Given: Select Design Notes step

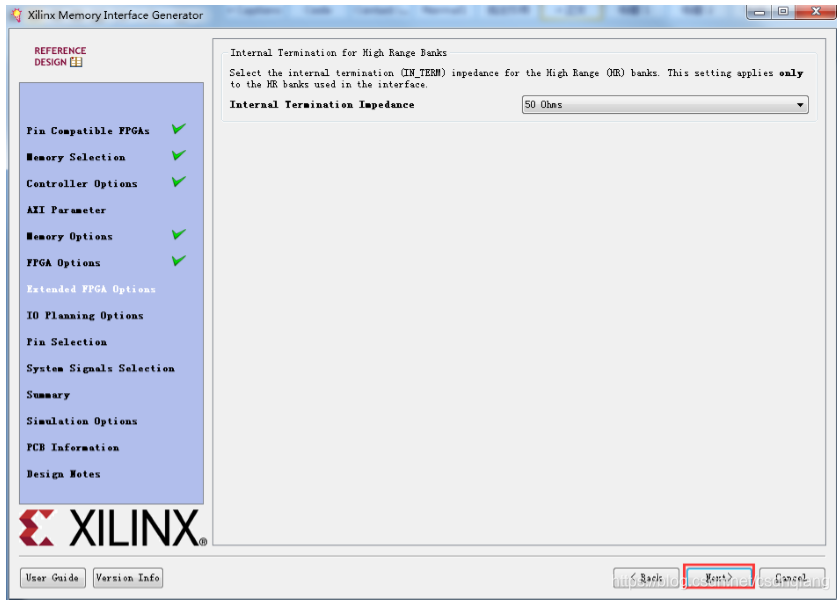Looking at the screenshot, I should [x=64, y=474].
